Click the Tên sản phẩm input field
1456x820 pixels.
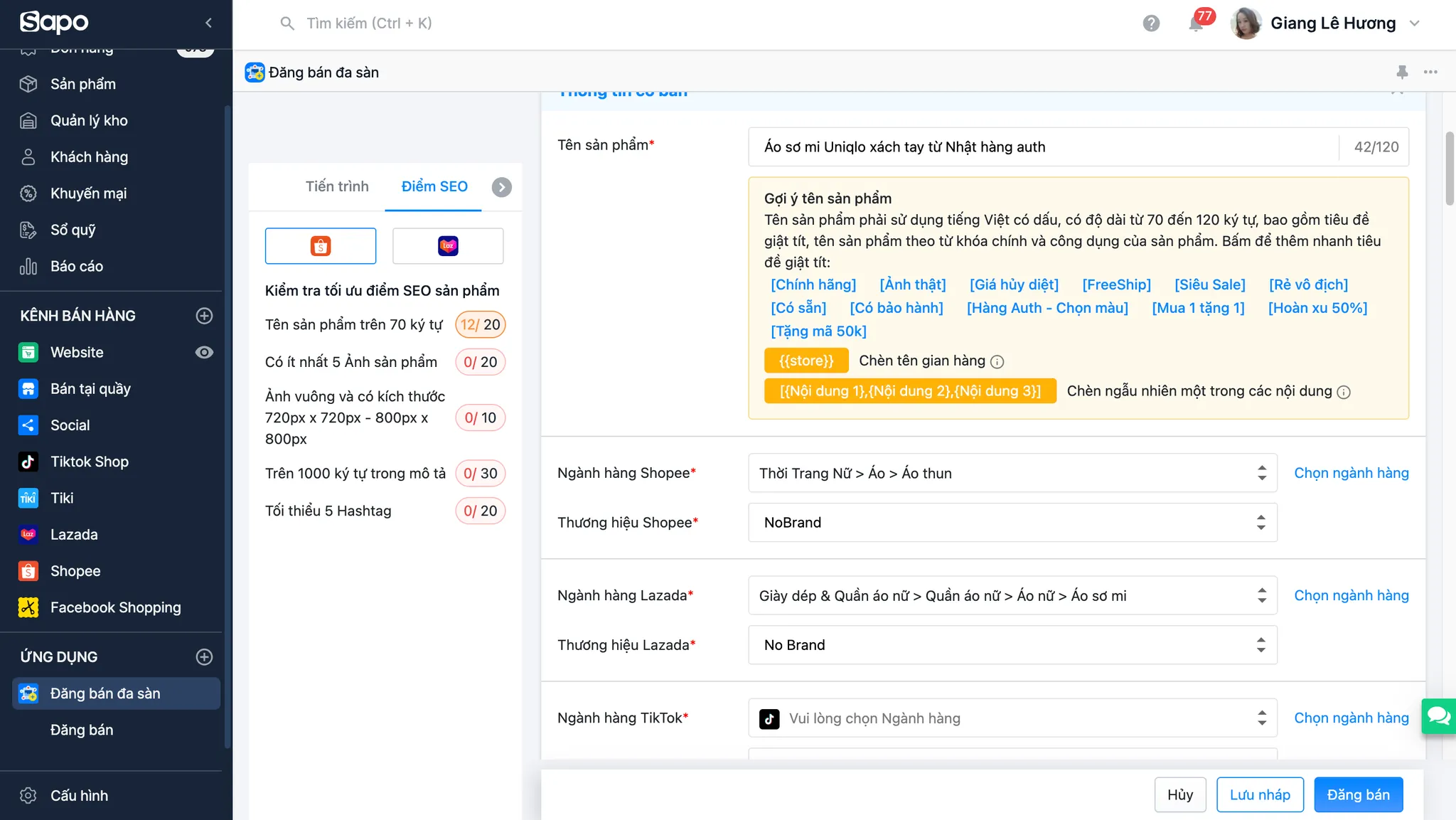pyautogui.click(x=1042, y=147)
